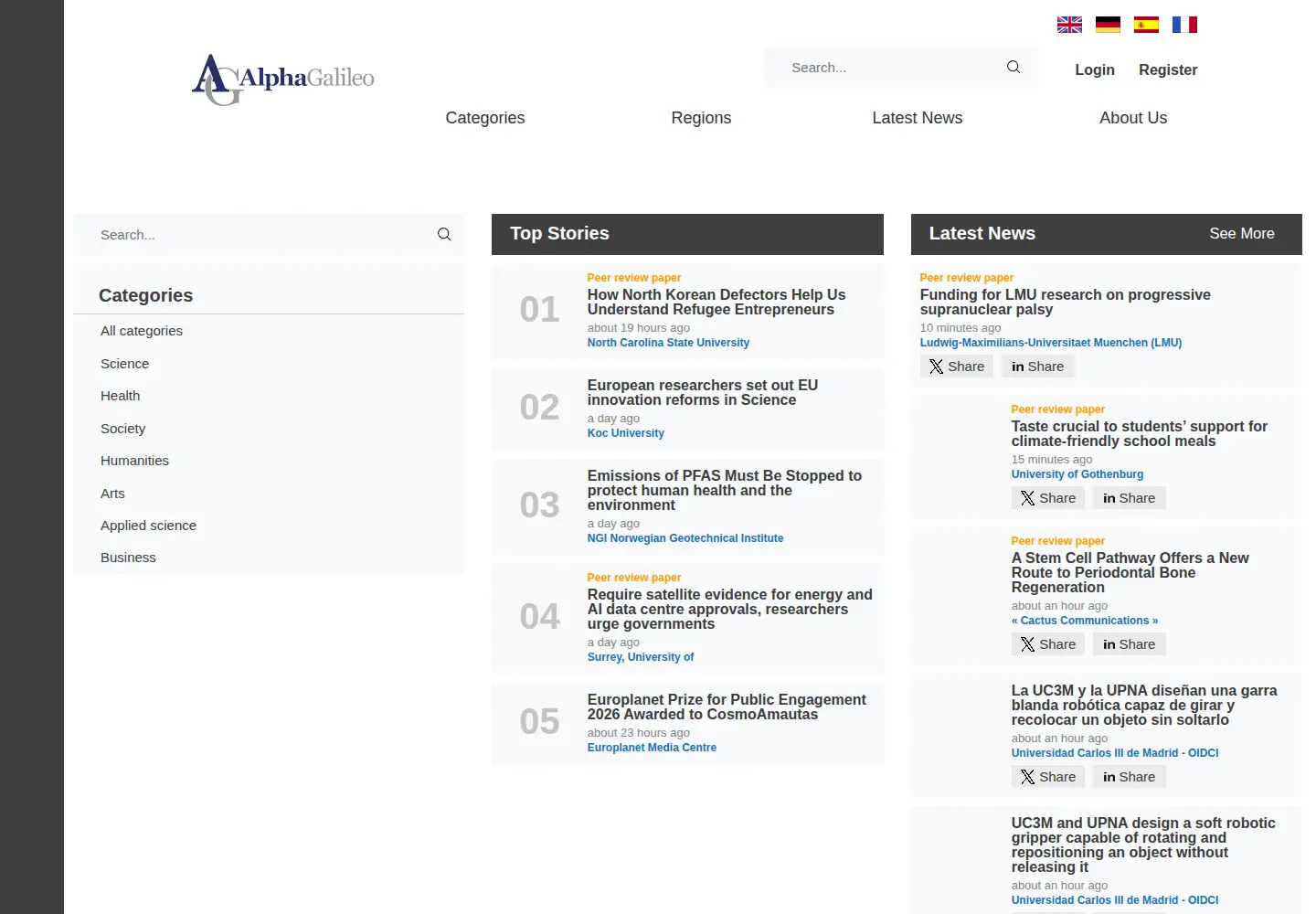Select the Science category
The width and height of the screenshot is (1316, 914).
124,364
